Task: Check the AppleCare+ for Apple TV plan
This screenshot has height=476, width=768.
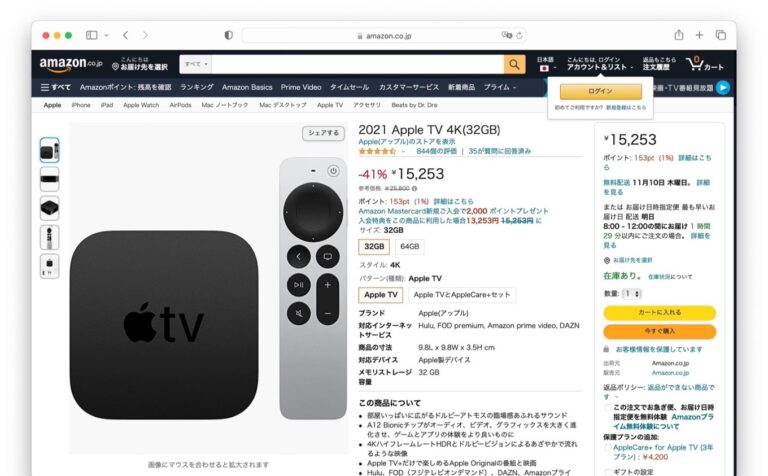Action: pos(608,448)
